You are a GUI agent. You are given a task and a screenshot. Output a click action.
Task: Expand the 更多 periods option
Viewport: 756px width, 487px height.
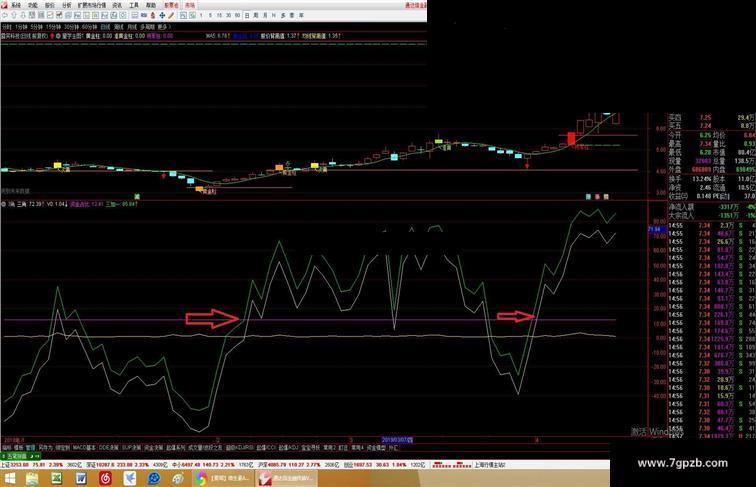pos(163,27)
